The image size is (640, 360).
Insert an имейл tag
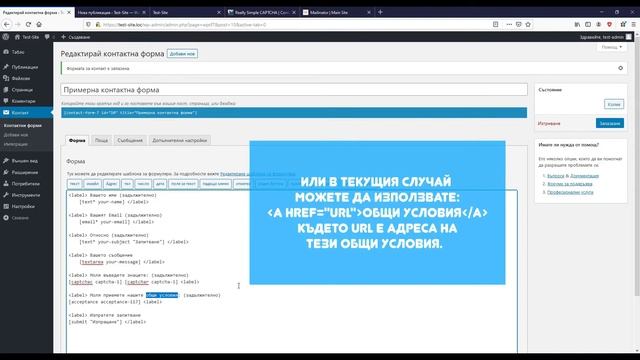92,184
